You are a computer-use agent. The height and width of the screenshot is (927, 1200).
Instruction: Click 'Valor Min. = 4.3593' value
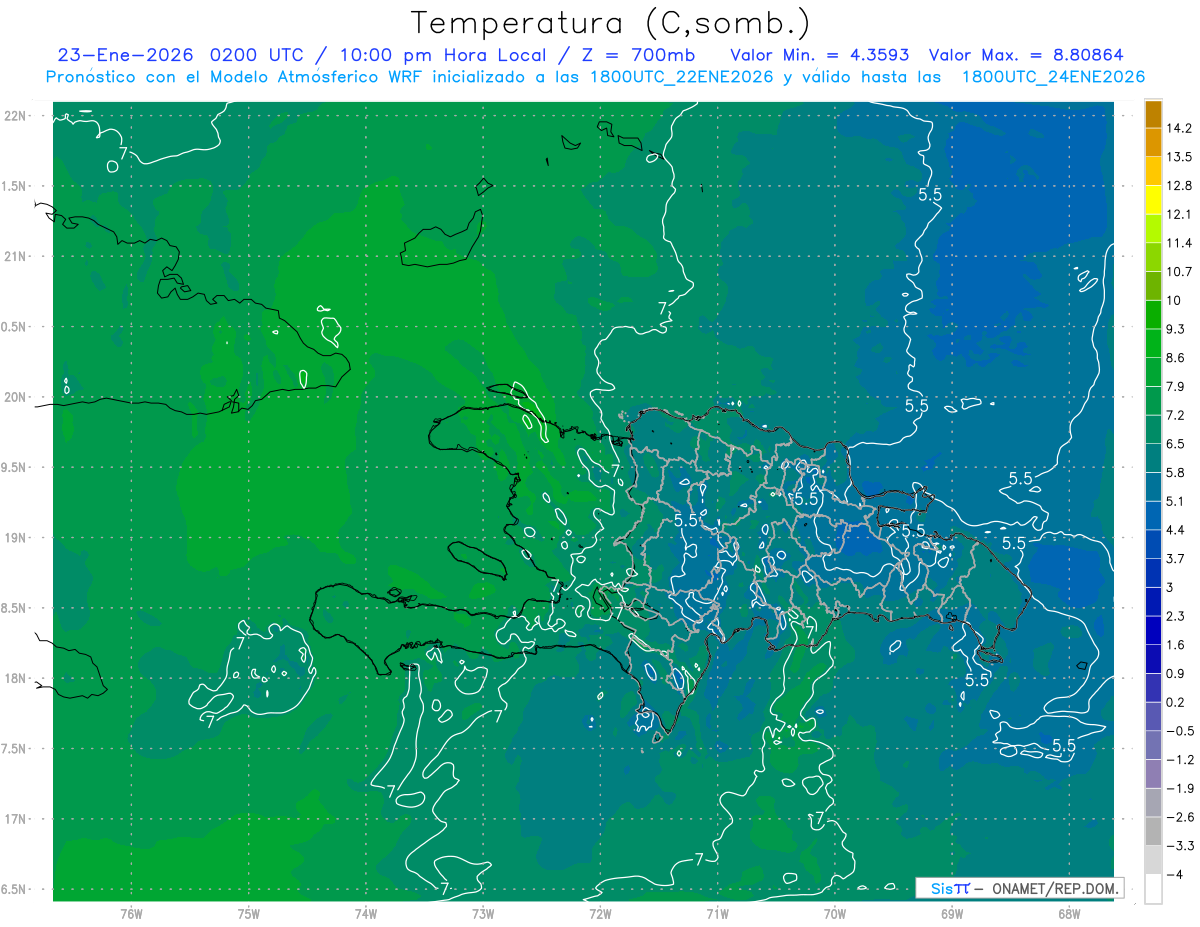[x=821, y=55]
